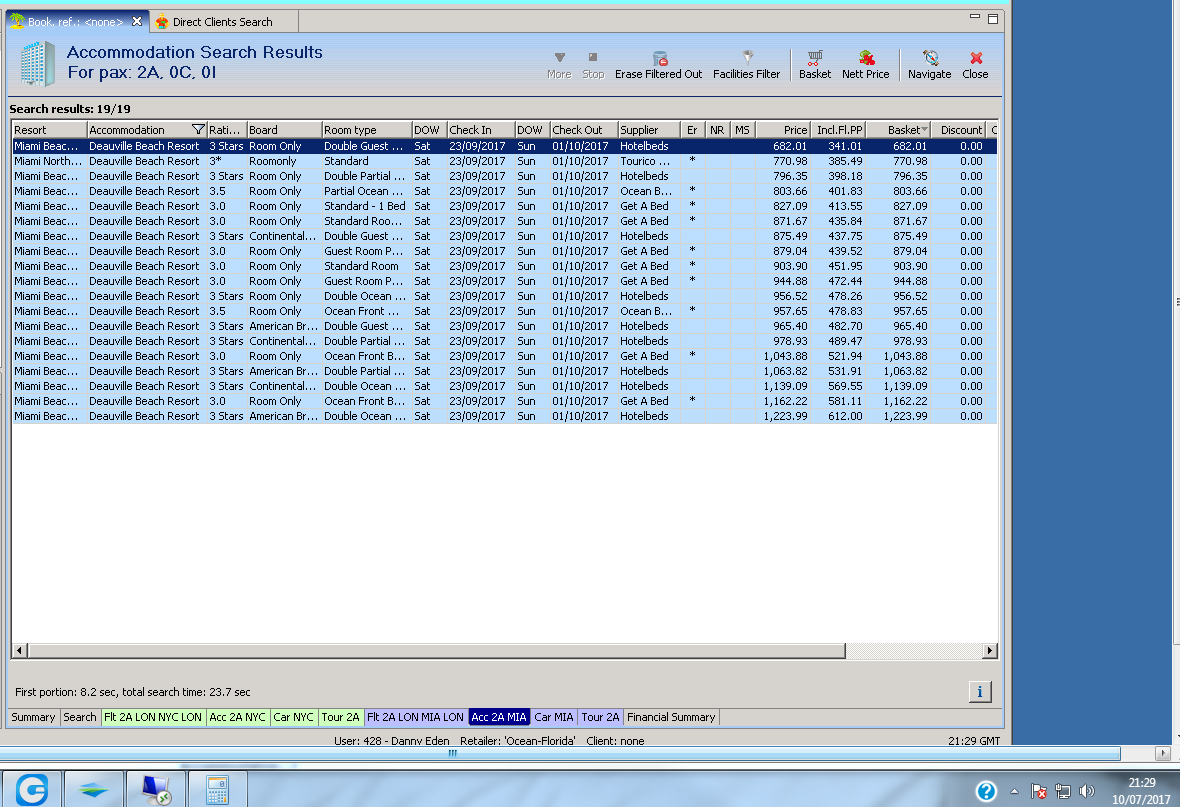The width and height of the screenshot is (1180, 807).
Task: Go to the Car MIA tab
Action: coord(553,717)
